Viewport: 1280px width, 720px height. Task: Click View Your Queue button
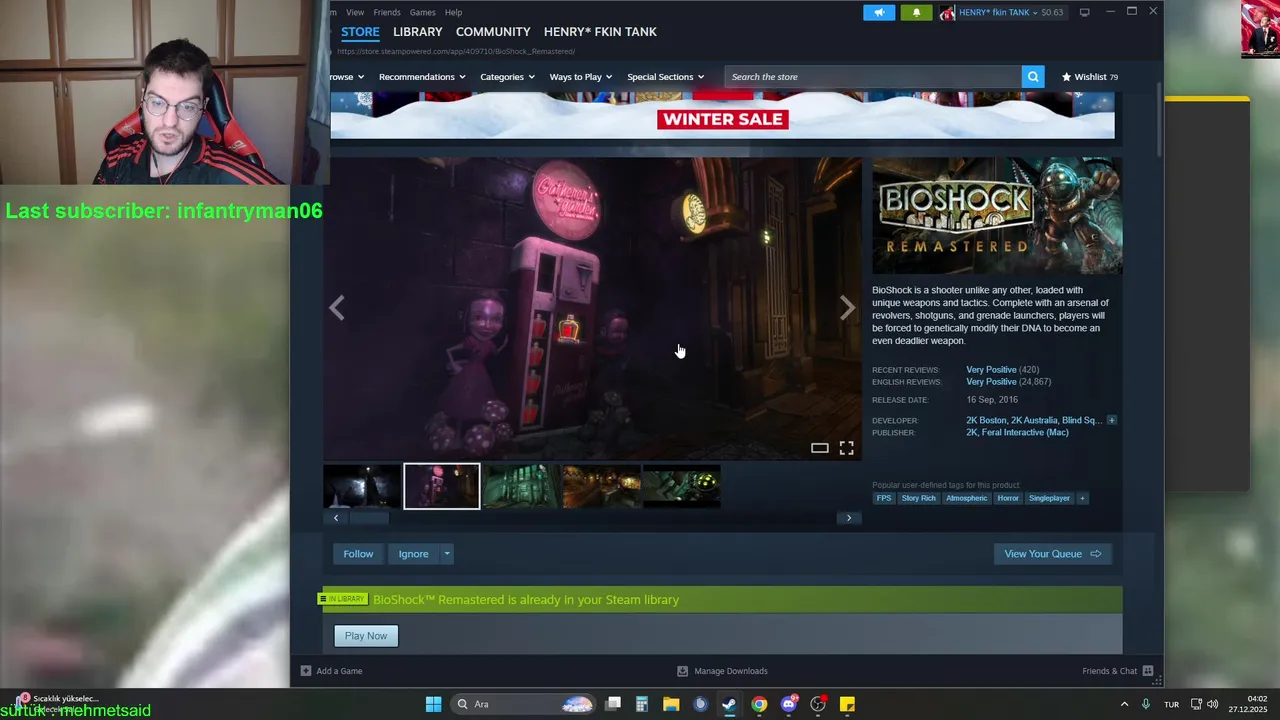pyautogui.click(x=1052, y=554)
